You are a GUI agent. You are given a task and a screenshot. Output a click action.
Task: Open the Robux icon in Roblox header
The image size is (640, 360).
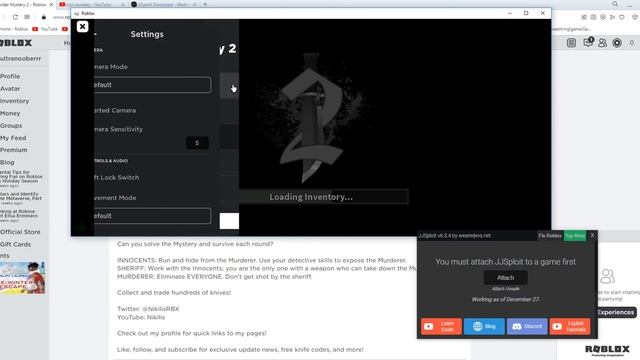617,42
